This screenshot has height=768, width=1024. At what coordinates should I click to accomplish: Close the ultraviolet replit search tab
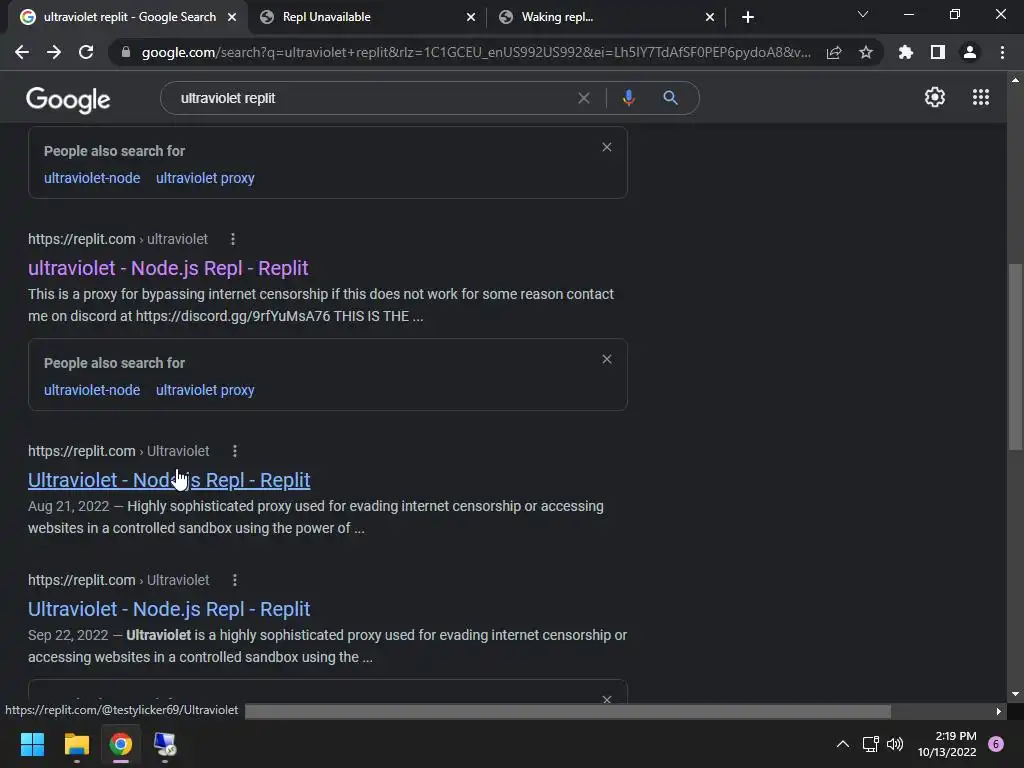[x=232, y=17]
